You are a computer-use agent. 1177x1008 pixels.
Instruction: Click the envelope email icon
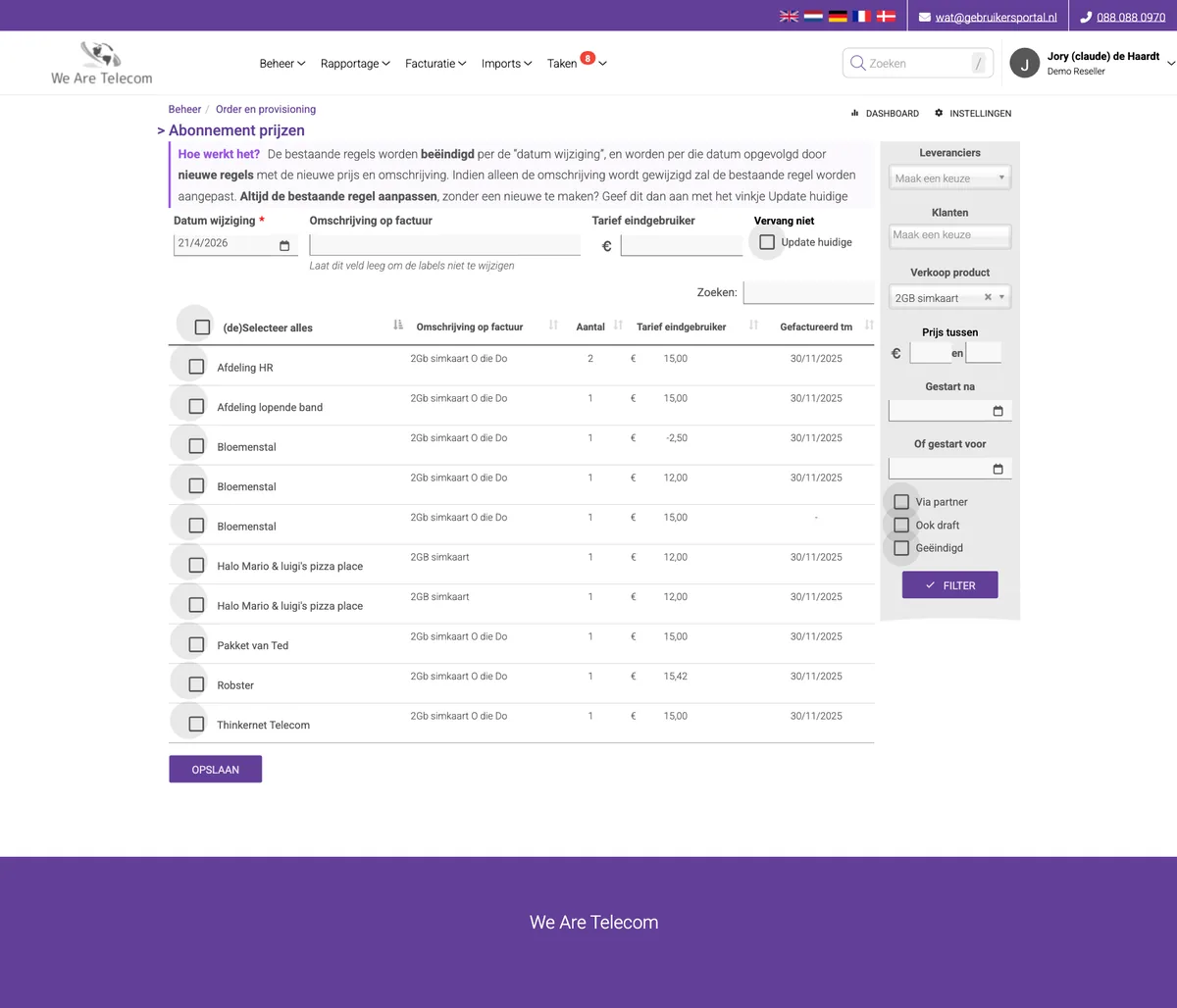(925, 17)
